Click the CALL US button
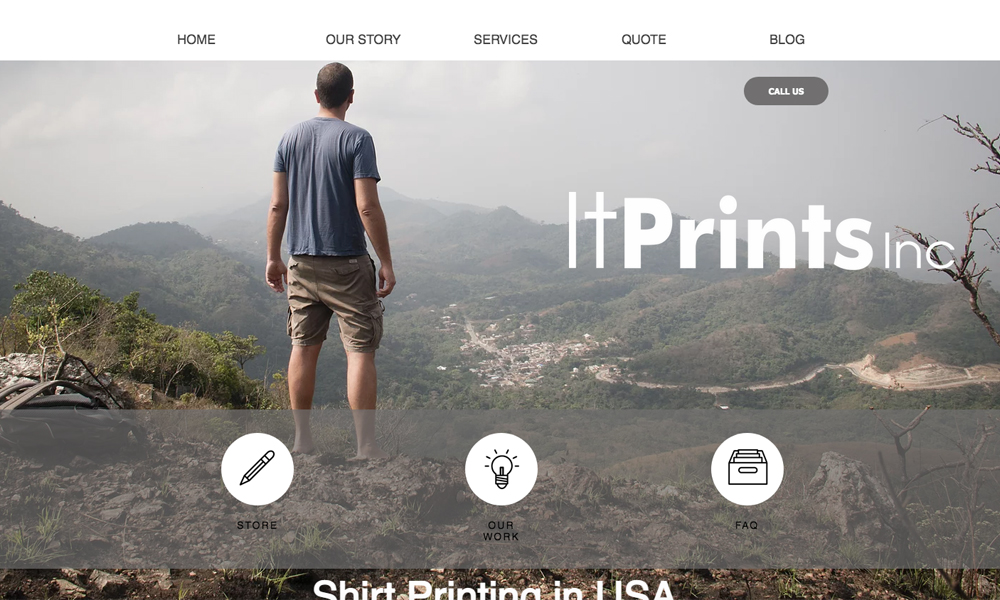This screenshot has width=1000, height=600. click(786, 91)
